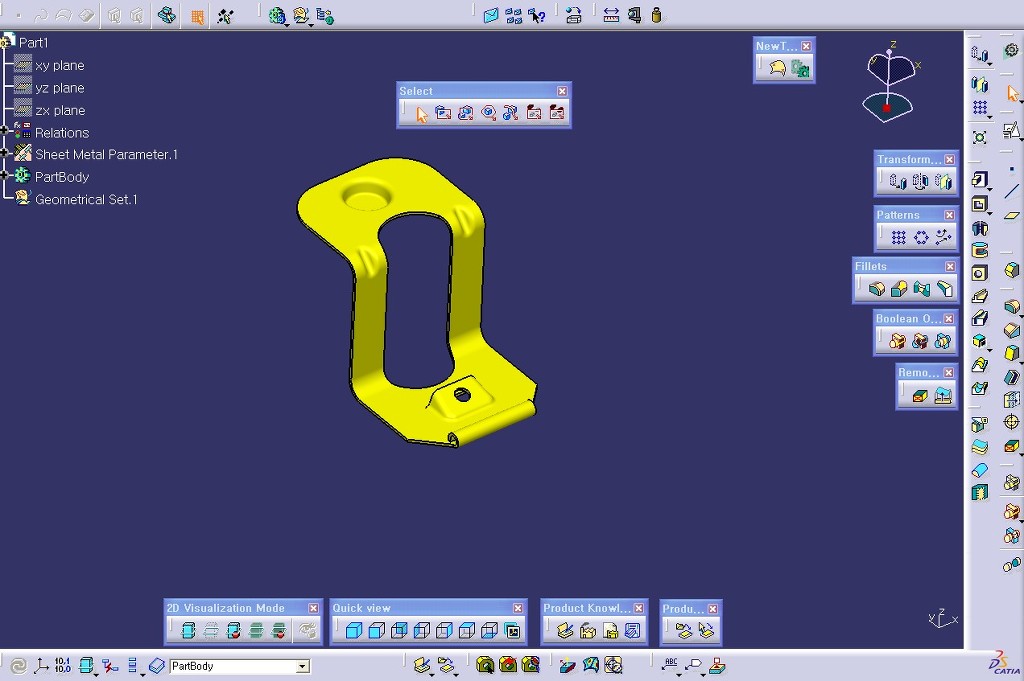This screenshot has width=1024, height=681.
Task: Choose Rectangular Pattern in the Patterns toolbar
Action: (898, 238)
